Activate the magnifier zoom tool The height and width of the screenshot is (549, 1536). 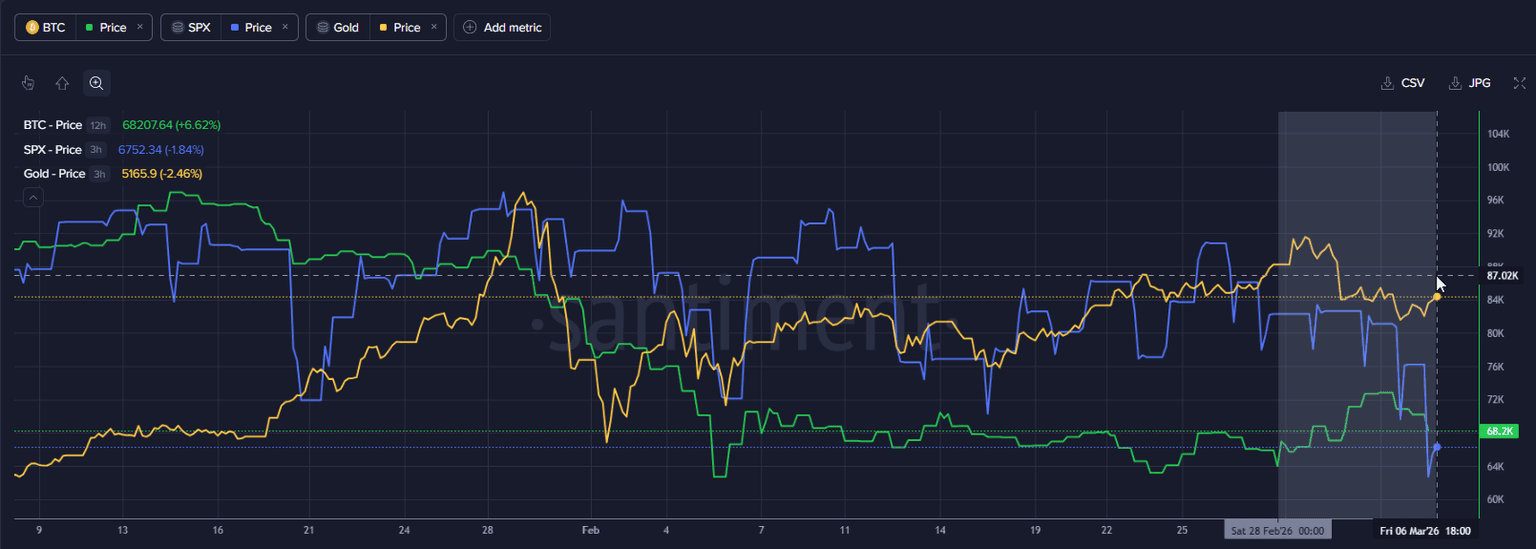[96, 83]
